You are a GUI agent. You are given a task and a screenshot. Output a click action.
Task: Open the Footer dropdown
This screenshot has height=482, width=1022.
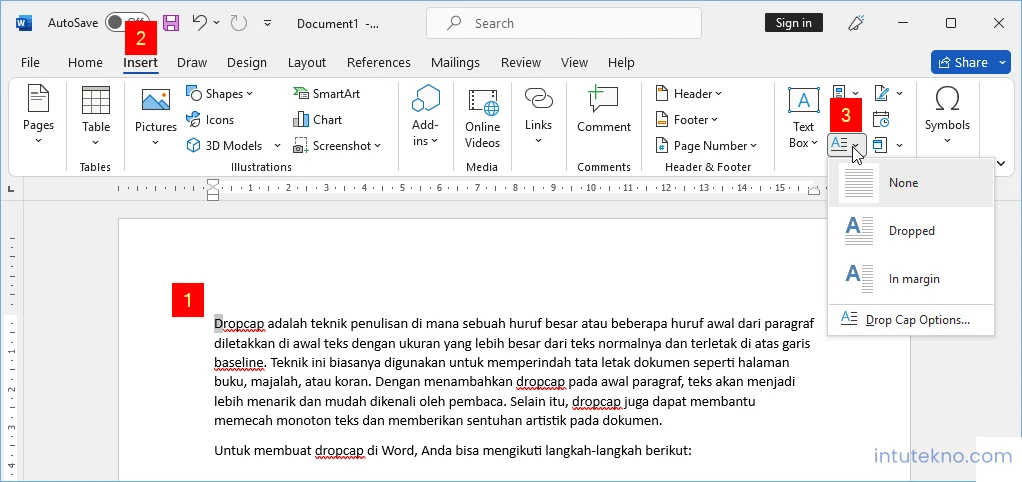pos(686,120)
